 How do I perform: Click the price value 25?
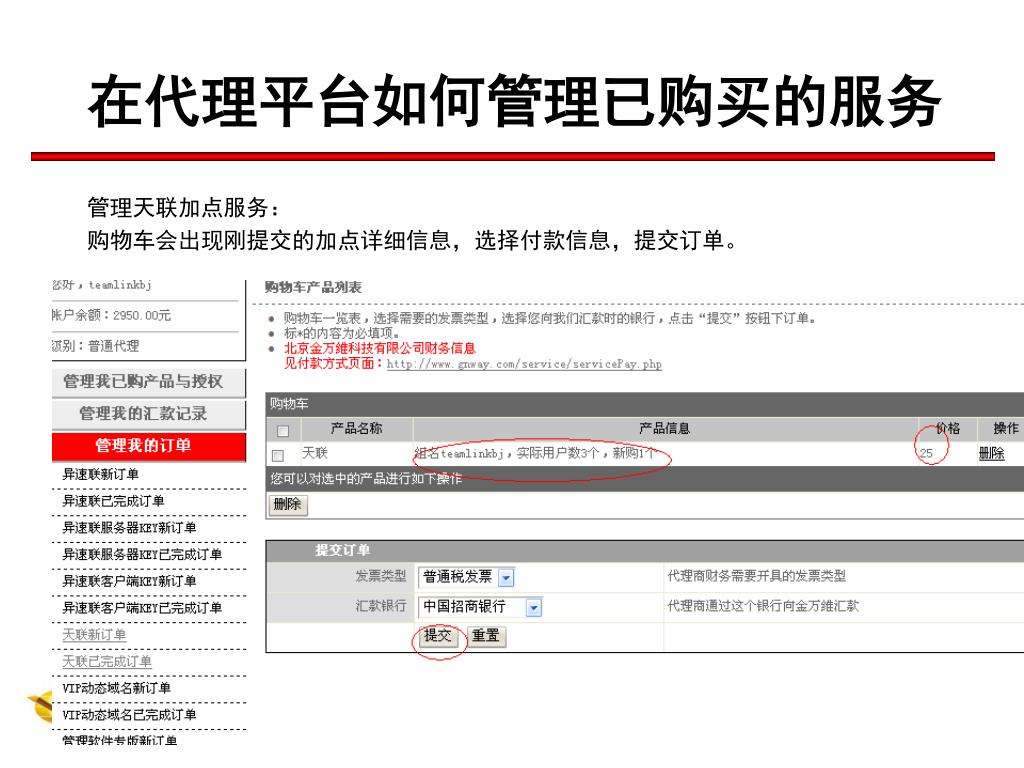click(x=926, y=453)
